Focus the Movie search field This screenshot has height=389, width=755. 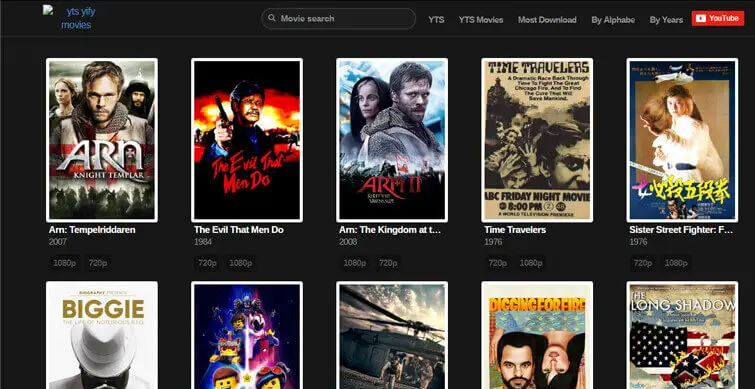(338, 19)
